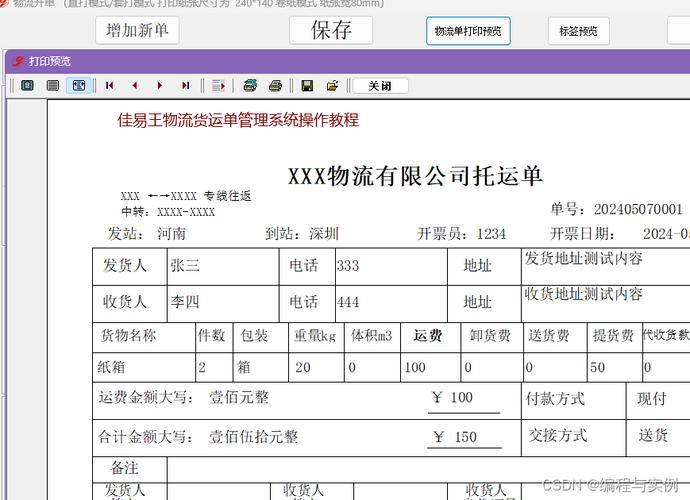Jump to the last page

186,85
